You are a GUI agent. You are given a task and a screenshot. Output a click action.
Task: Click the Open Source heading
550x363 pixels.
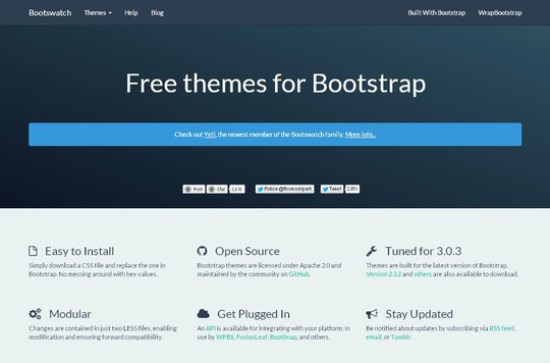[x=247, y=251]
